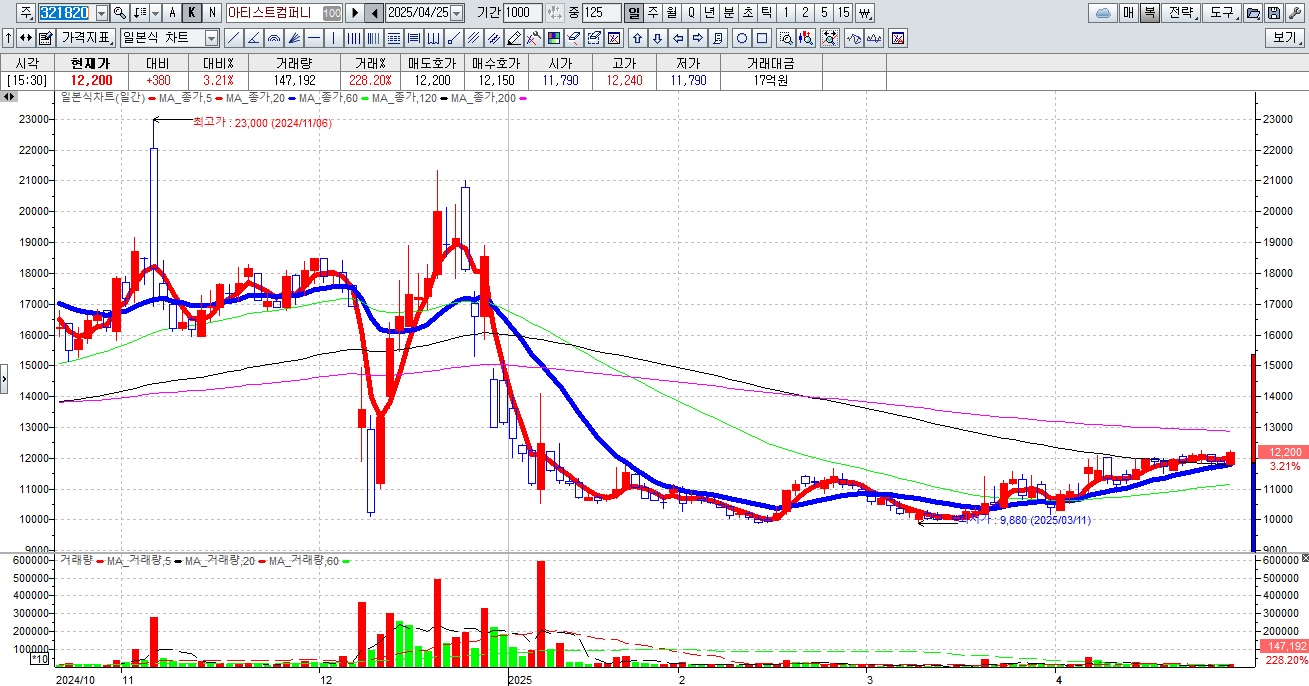Click the candlestick magnifier icon
Viewport: 1309px width, 686px height.
click(x=806, y=38)
